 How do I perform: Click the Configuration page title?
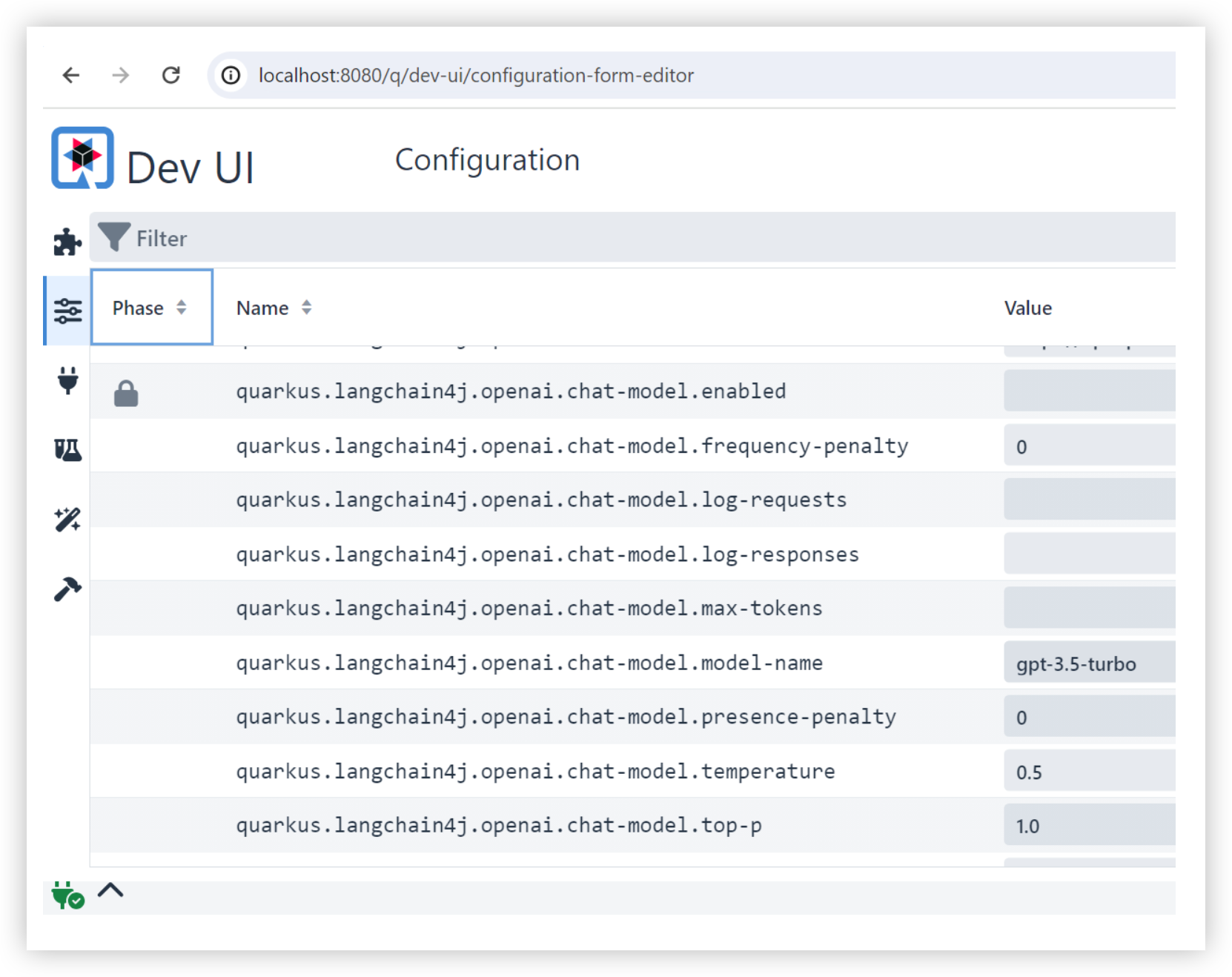click(x=487, y=160)
